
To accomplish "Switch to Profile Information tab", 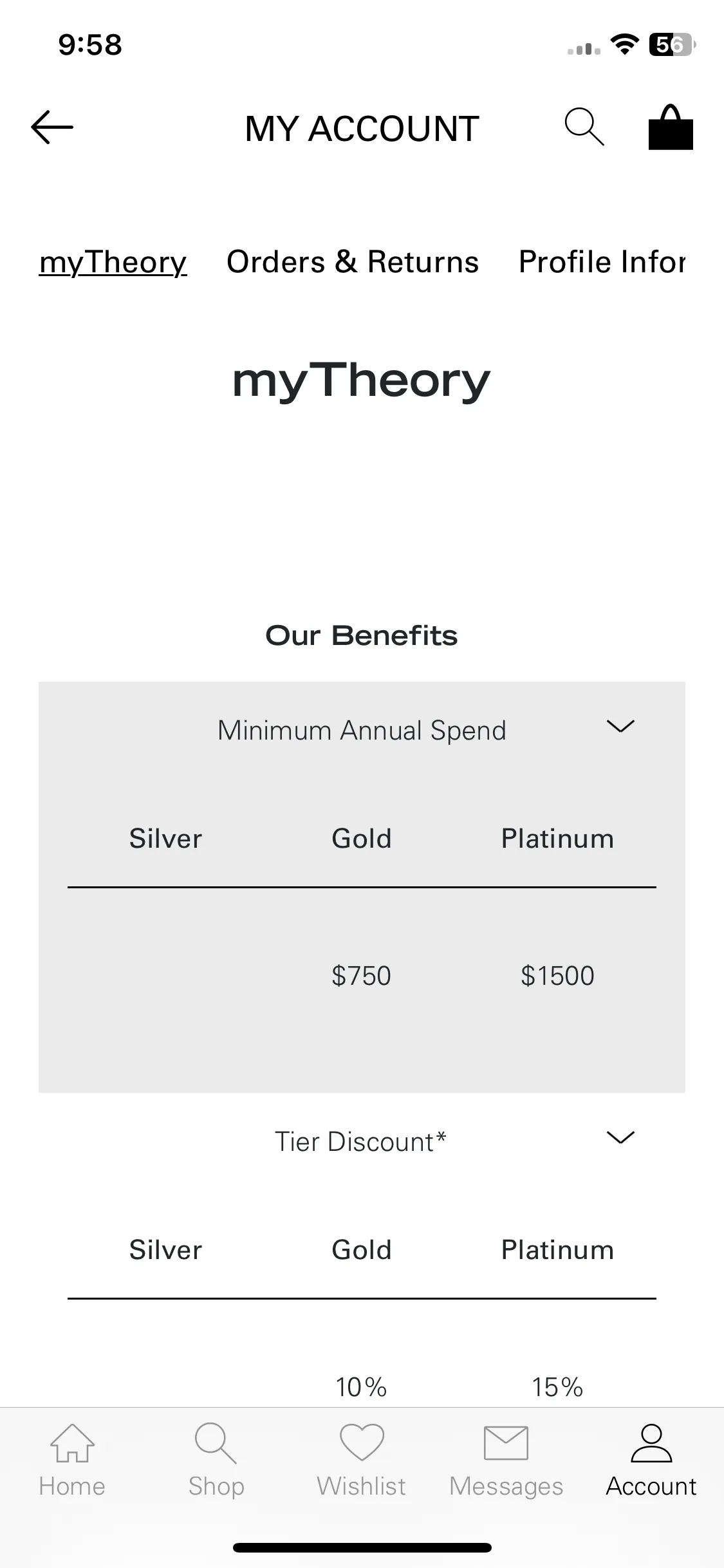I will [x=602, y=262].
